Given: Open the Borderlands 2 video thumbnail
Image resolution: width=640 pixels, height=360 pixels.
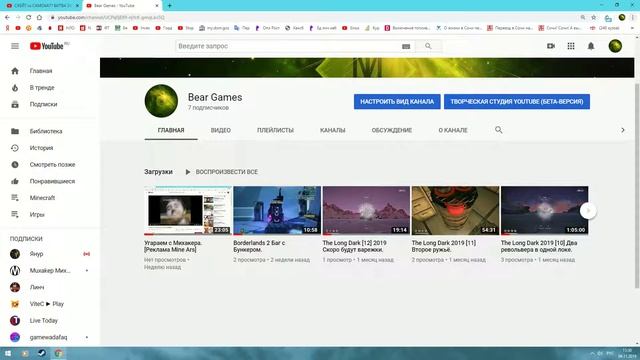Looking at the screenshot, I should (x=277, y=211).
